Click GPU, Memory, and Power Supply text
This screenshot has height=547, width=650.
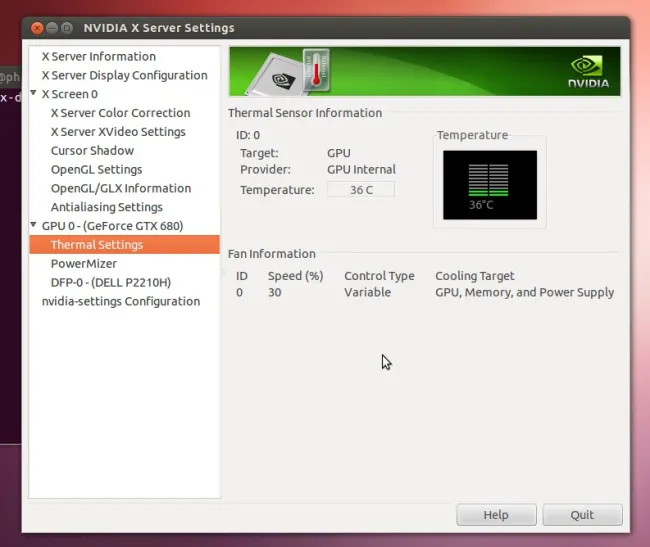point(524,293)
